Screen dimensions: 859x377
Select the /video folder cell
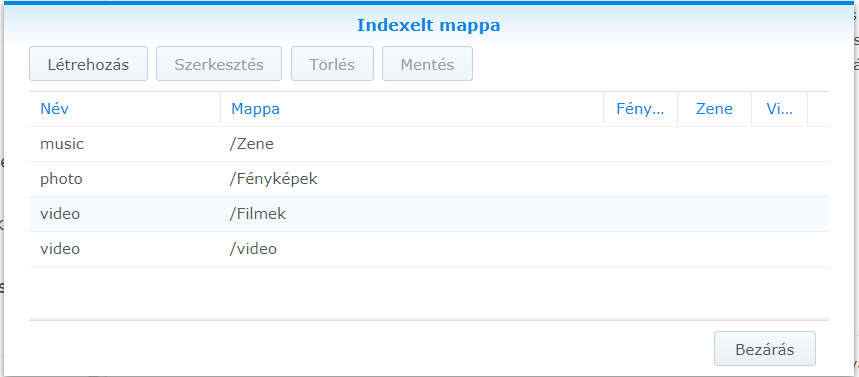point(253,249)
